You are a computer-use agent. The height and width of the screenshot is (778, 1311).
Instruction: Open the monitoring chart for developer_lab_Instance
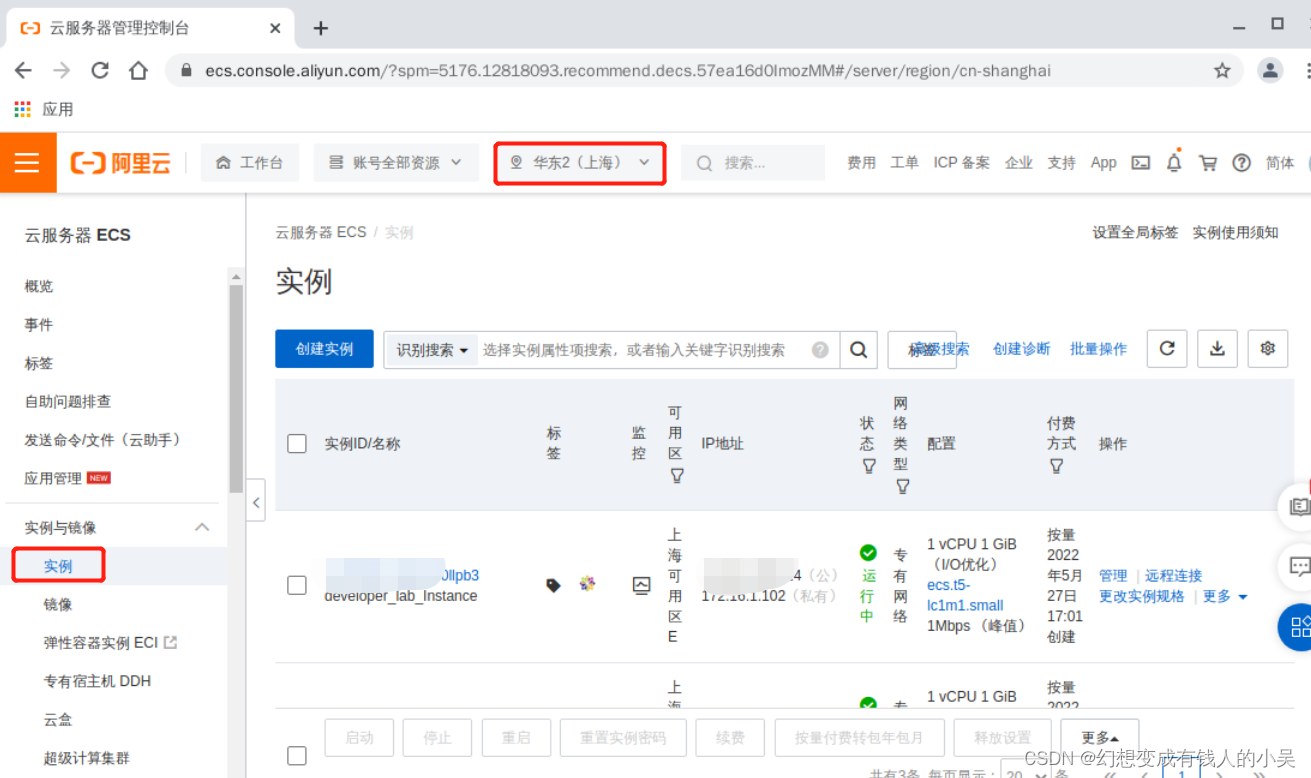642,586
